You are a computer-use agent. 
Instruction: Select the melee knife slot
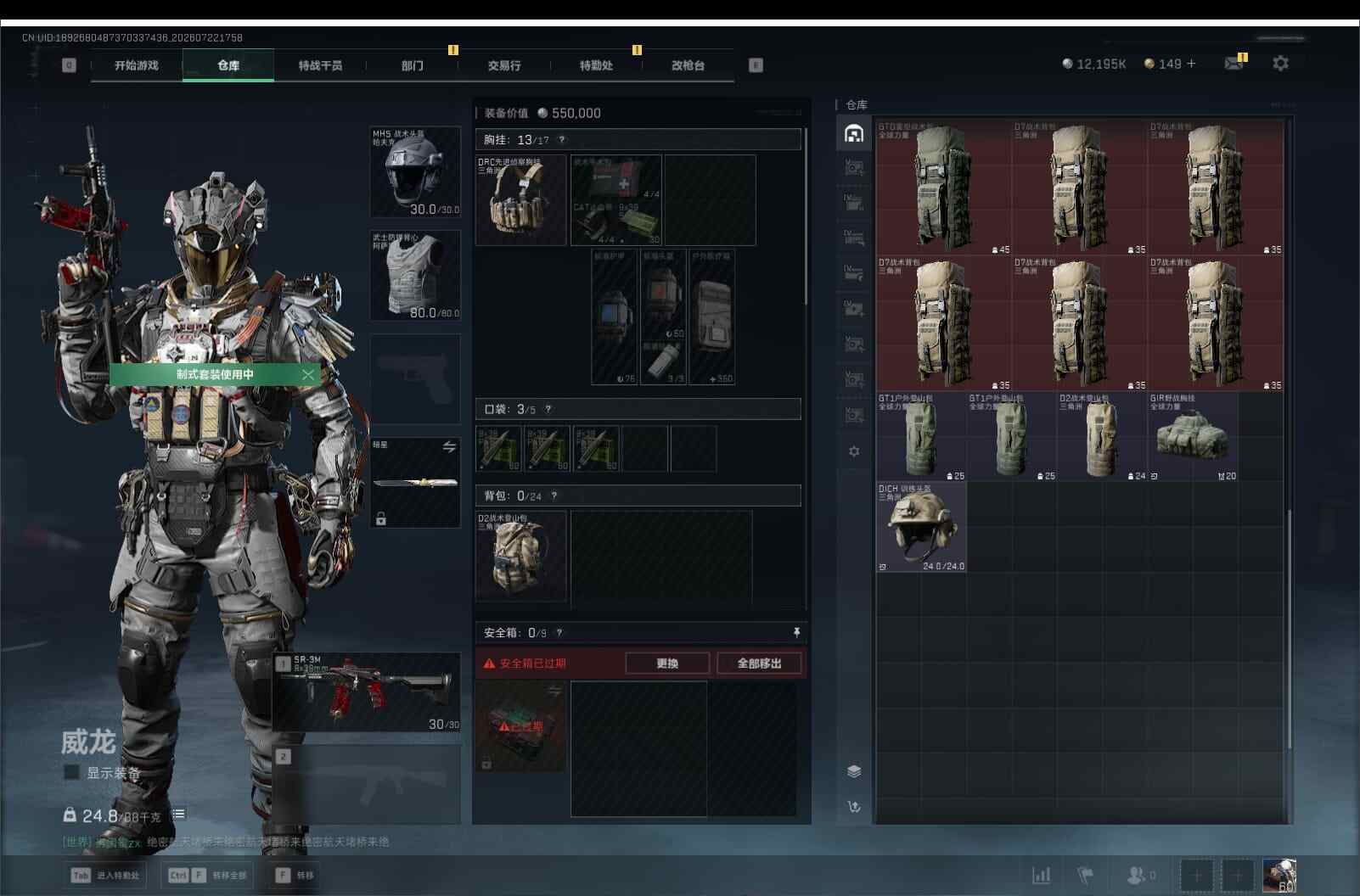[x=415, y=483]
